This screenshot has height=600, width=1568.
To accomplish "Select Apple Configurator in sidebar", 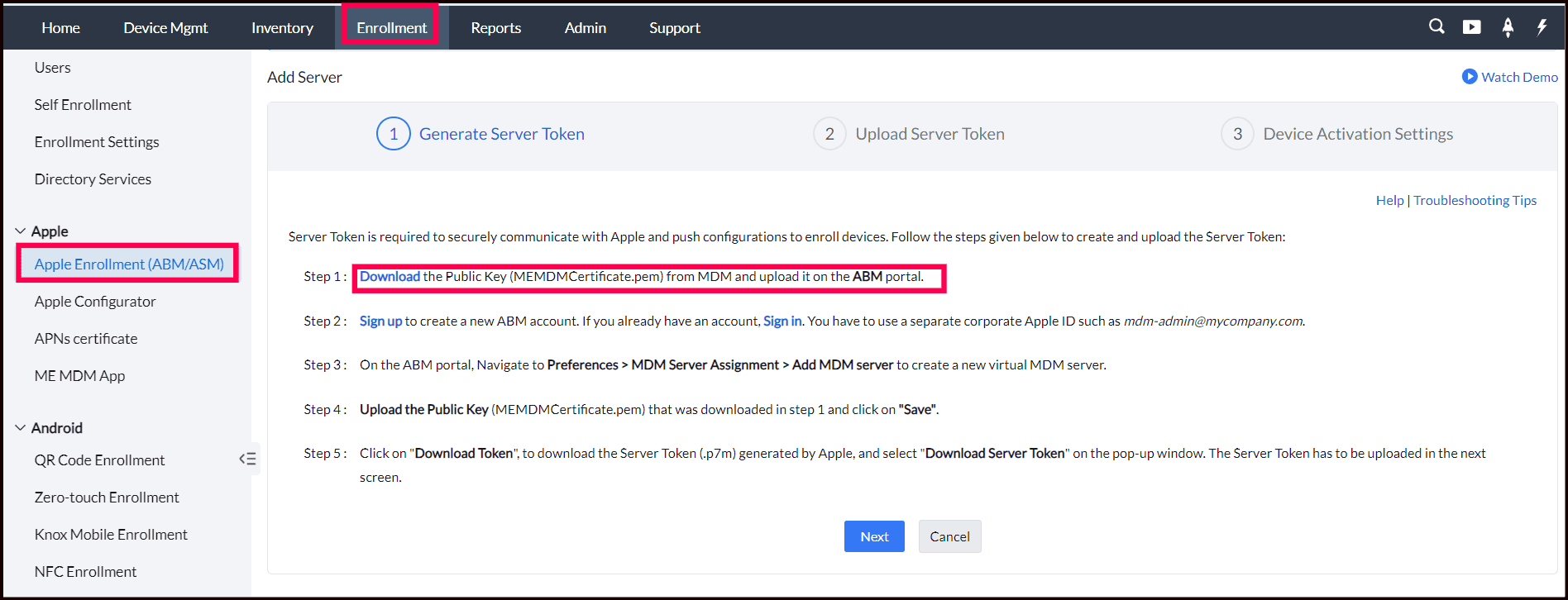I will point(95,302).
